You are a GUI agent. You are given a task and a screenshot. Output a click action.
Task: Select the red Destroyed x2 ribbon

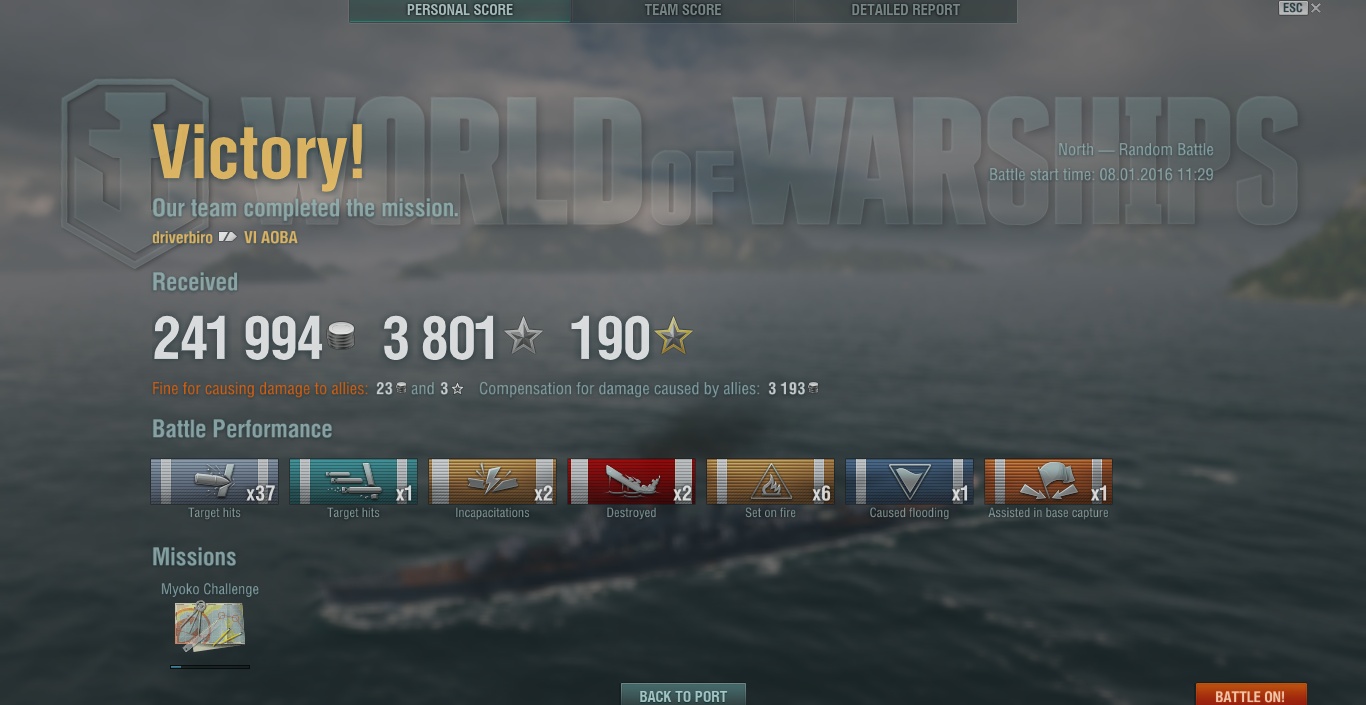pyautogui.click(x=632, y=482)
